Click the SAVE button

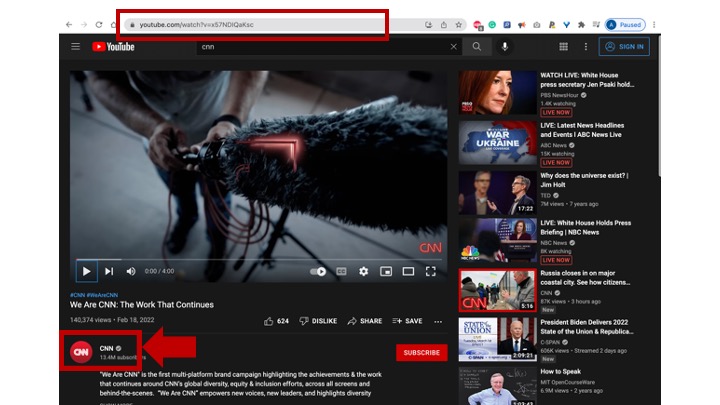pos(407,321)
